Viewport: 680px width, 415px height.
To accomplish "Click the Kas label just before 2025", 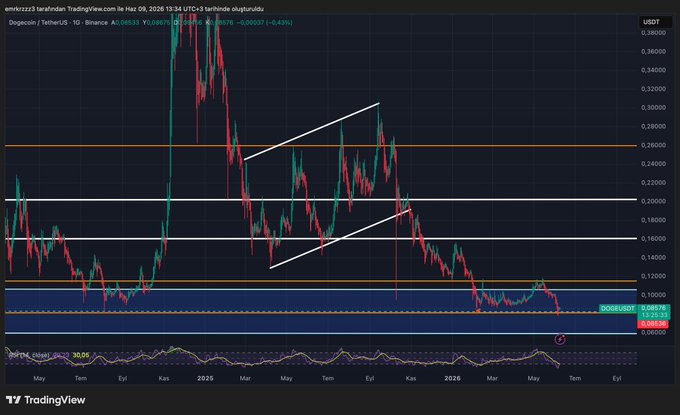I will pyautogui.click(x=164, y=378).
